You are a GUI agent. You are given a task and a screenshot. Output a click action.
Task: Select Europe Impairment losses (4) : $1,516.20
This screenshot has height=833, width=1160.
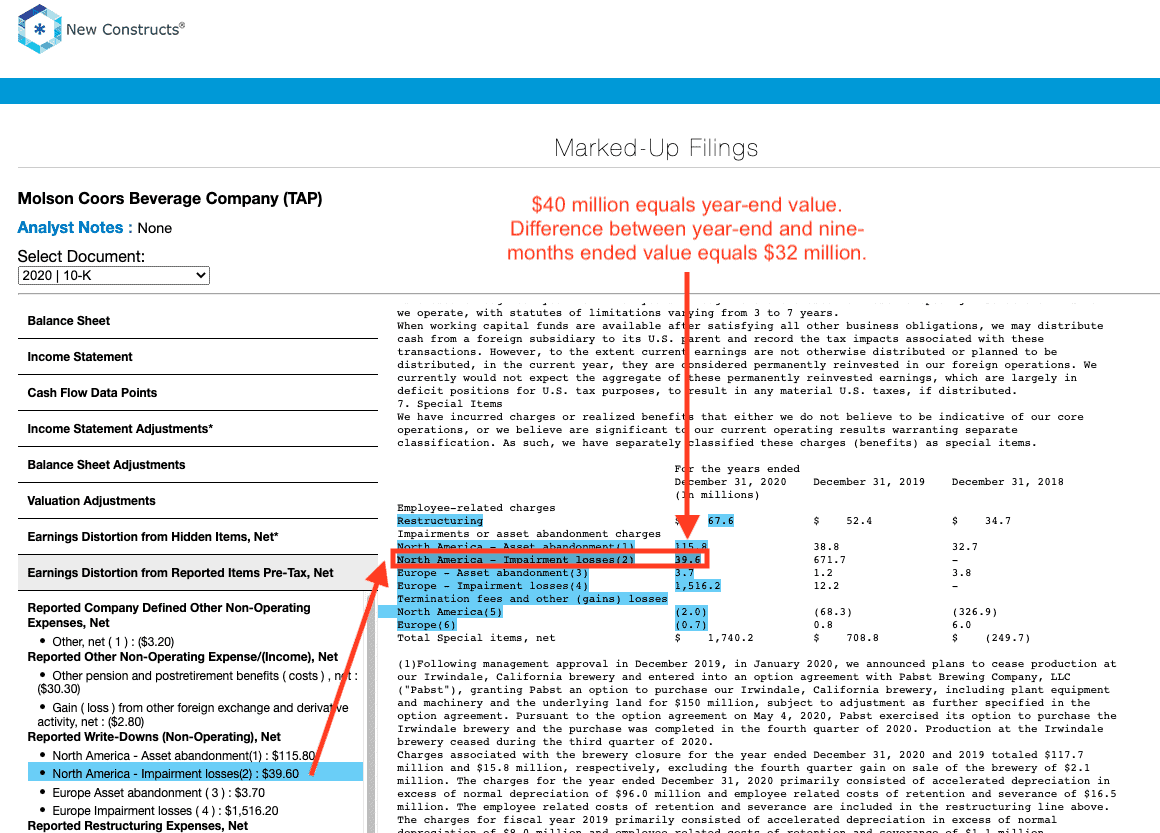pyautogui.click(x=165, y=811)
